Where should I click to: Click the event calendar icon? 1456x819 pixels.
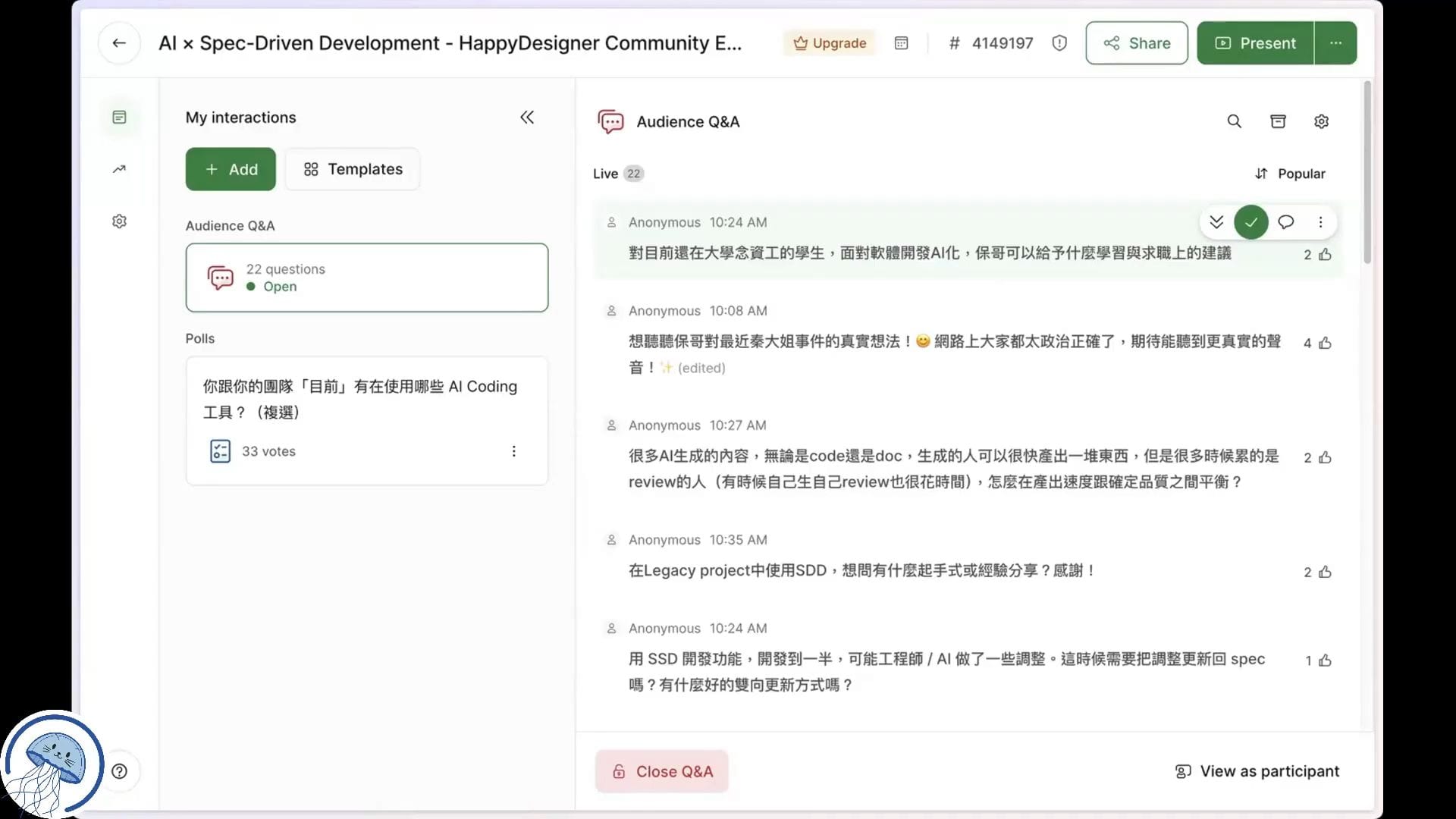pyautogui.click(x=901, y=43)
